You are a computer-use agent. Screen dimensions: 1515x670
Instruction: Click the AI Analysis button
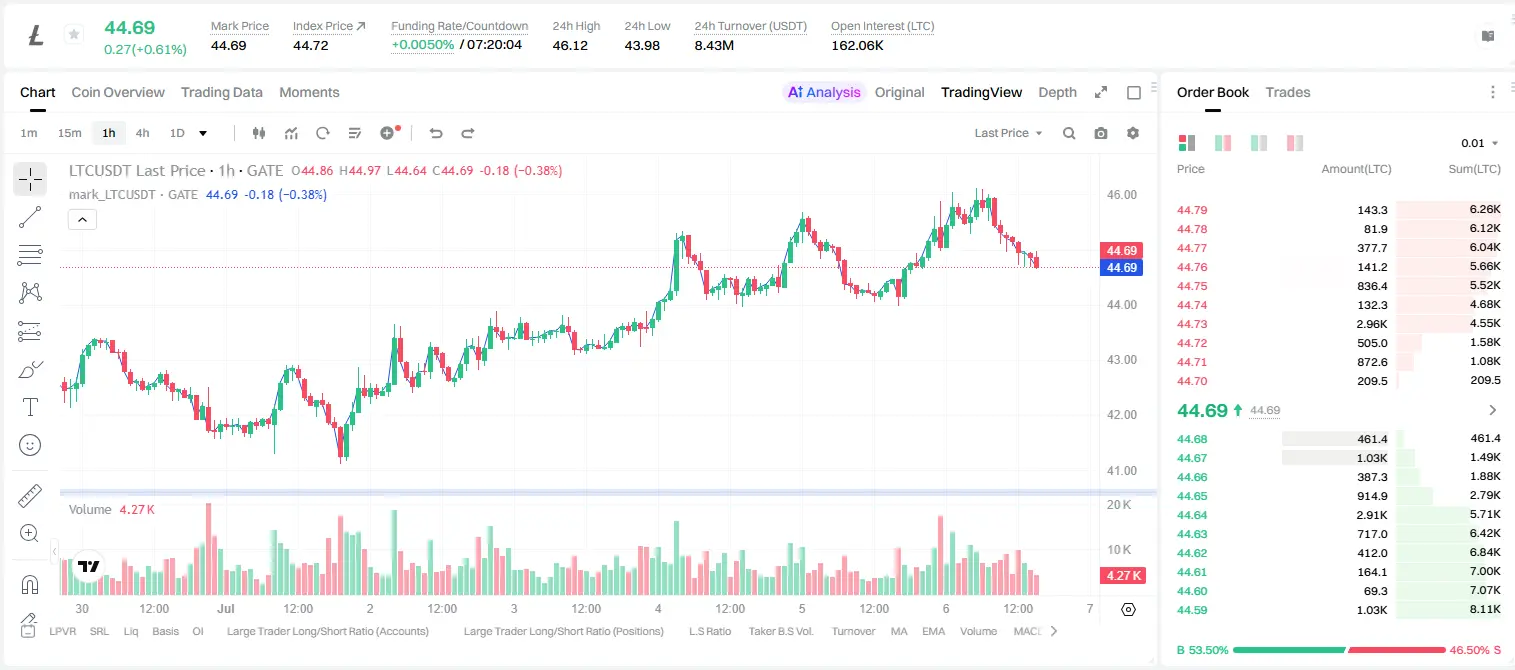(824, 92)
